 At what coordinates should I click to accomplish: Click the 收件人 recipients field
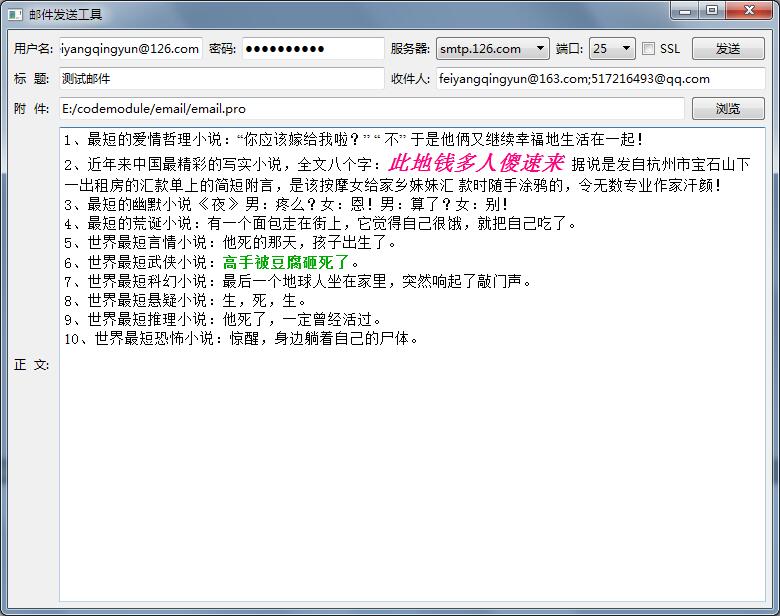pyautogui.click(x=600, y=79)
